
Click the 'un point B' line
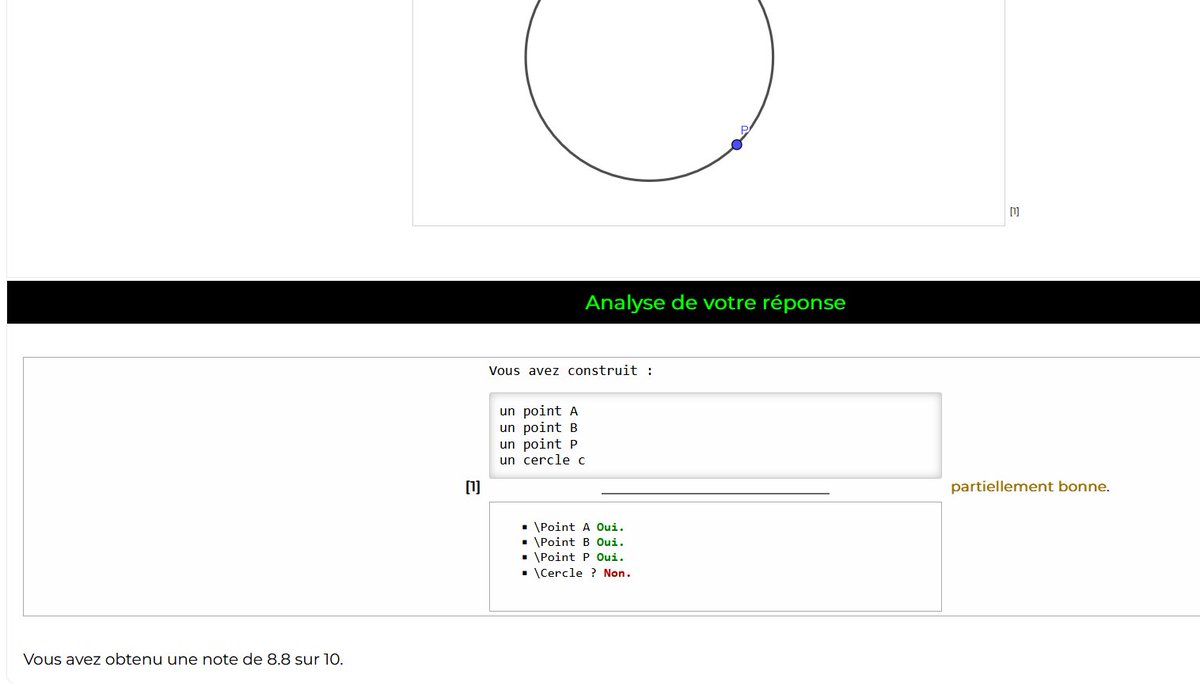point(539,428)
